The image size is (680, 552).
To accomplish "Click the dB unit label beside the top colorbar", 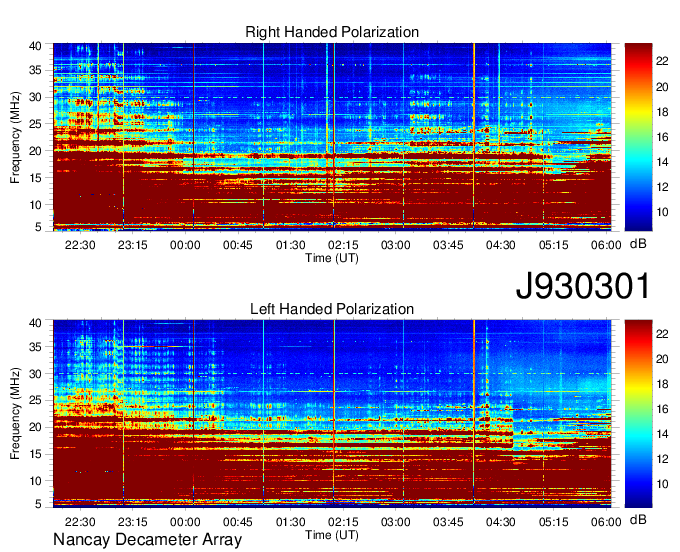I will coord(638,244).
